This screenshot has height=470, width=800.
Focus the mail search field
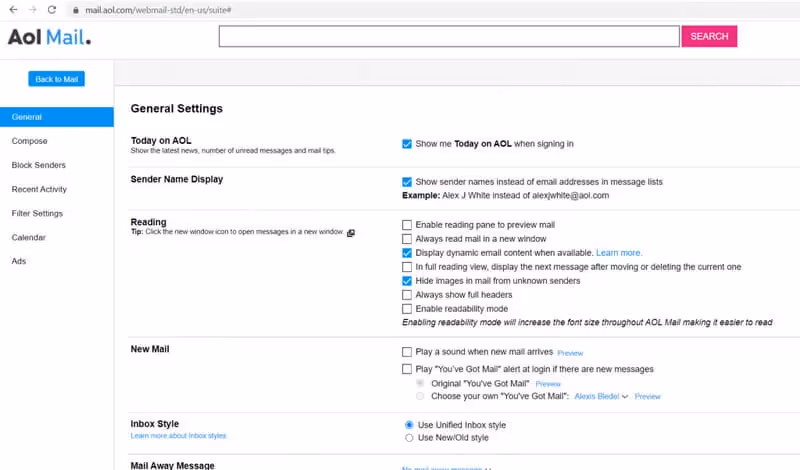[449, 36]
